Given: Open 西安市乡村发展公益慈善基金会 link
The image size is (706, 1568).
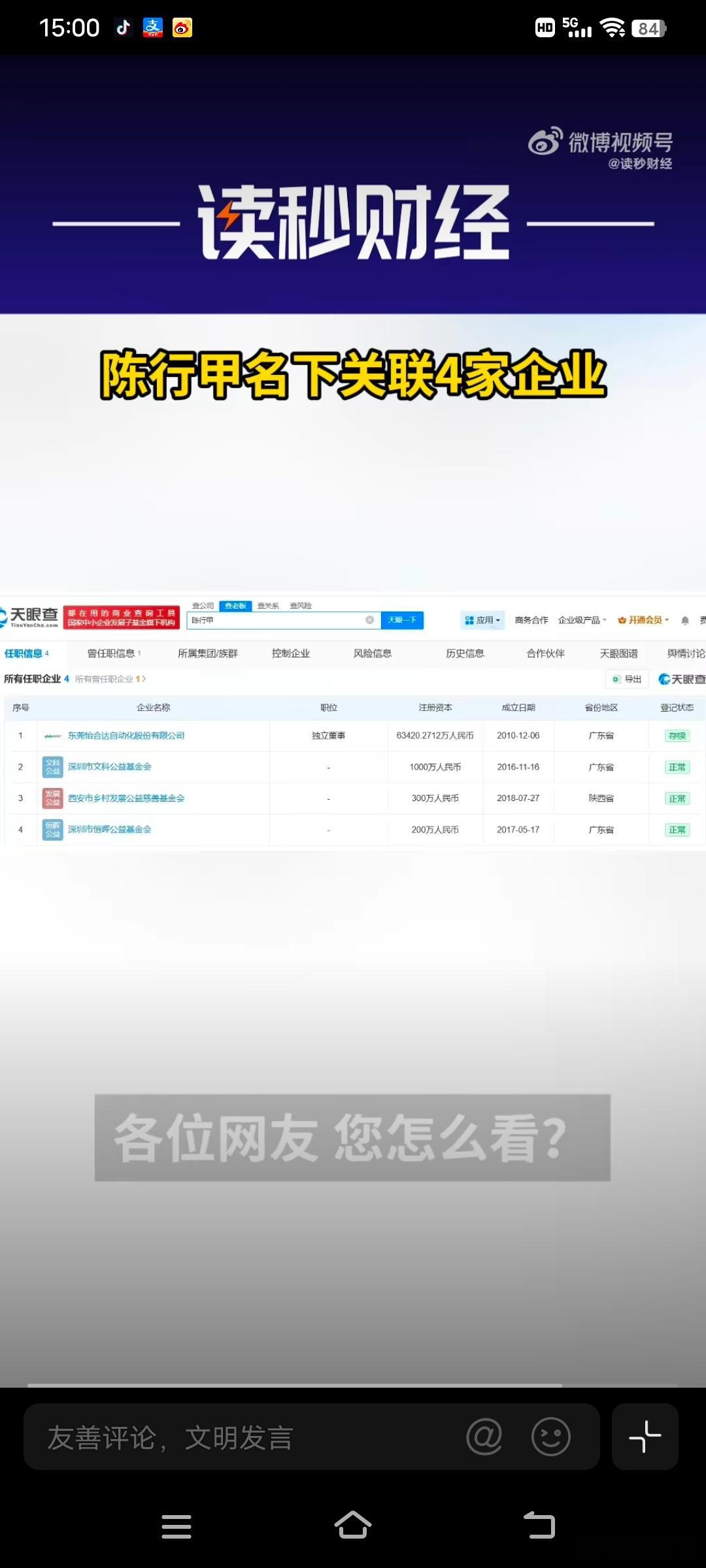Looking at the screenshot, I should 126,798.
